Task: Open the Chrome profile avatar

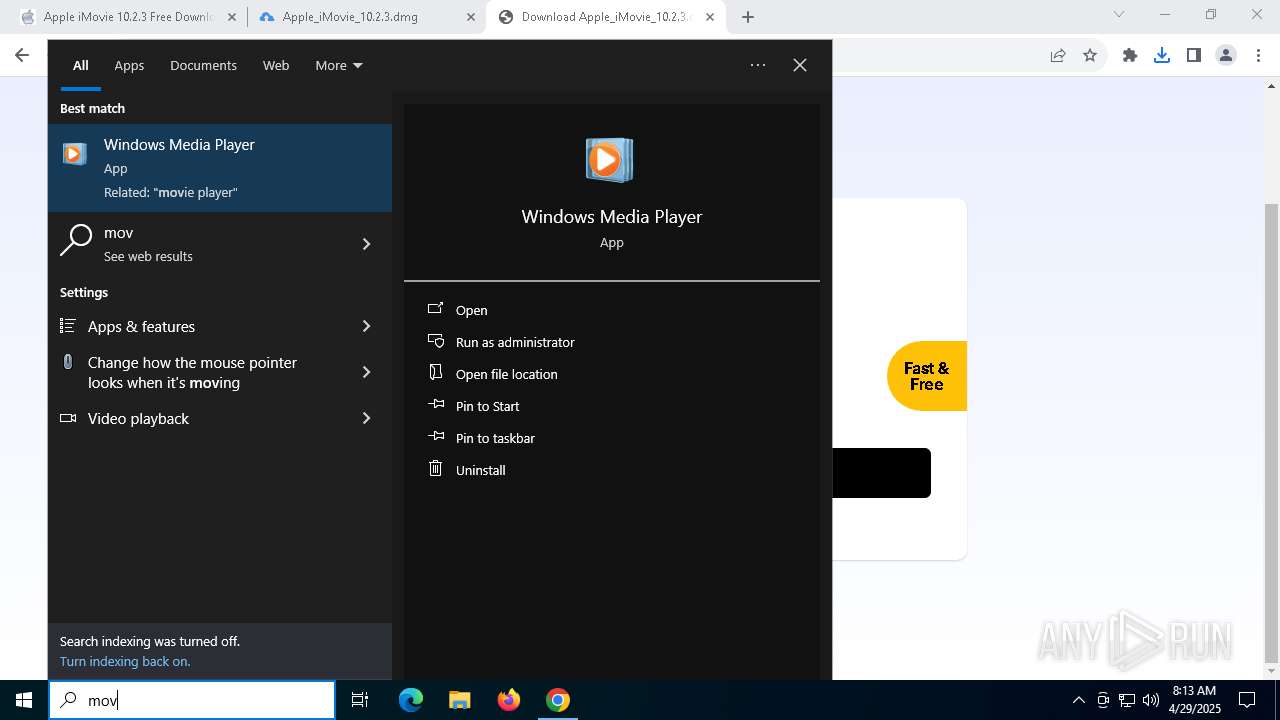Action: pyautogui.click(x=1226, y=55)
